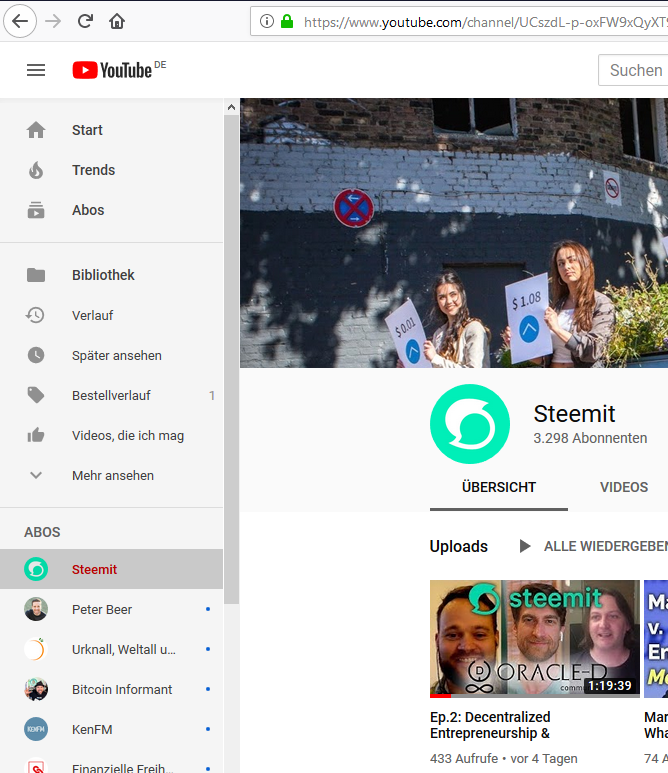This screenshot has height=773, width=668.
Task: Click the YouTube URL address bar
Action: pyautogui.click(x=459, y=22)
